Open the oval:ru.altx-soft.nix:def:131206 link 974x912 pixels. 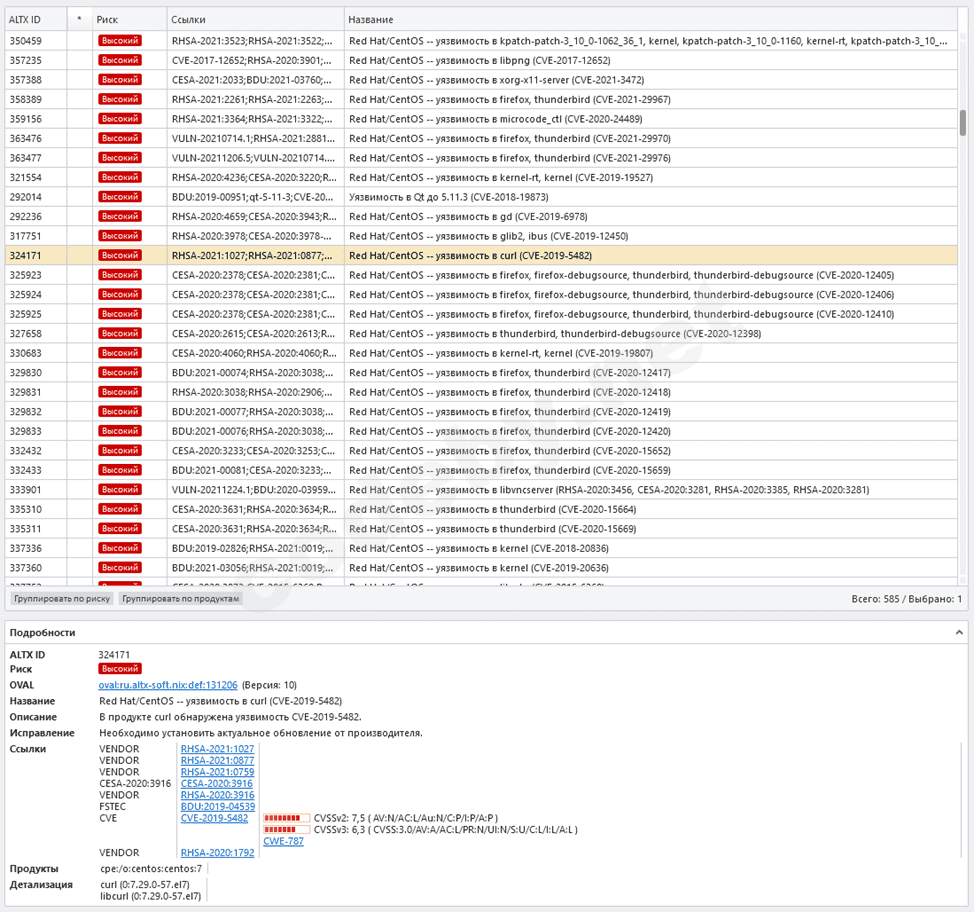(x=168, y=685)
